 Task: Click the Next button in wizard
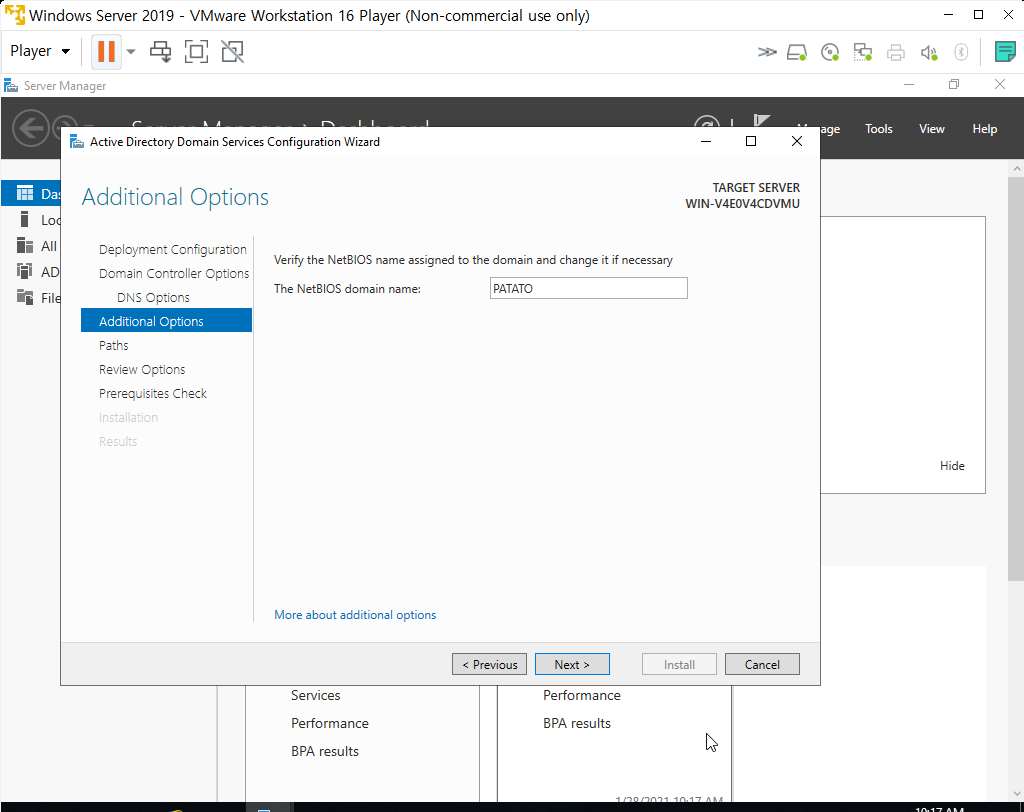tap(572, 664)
